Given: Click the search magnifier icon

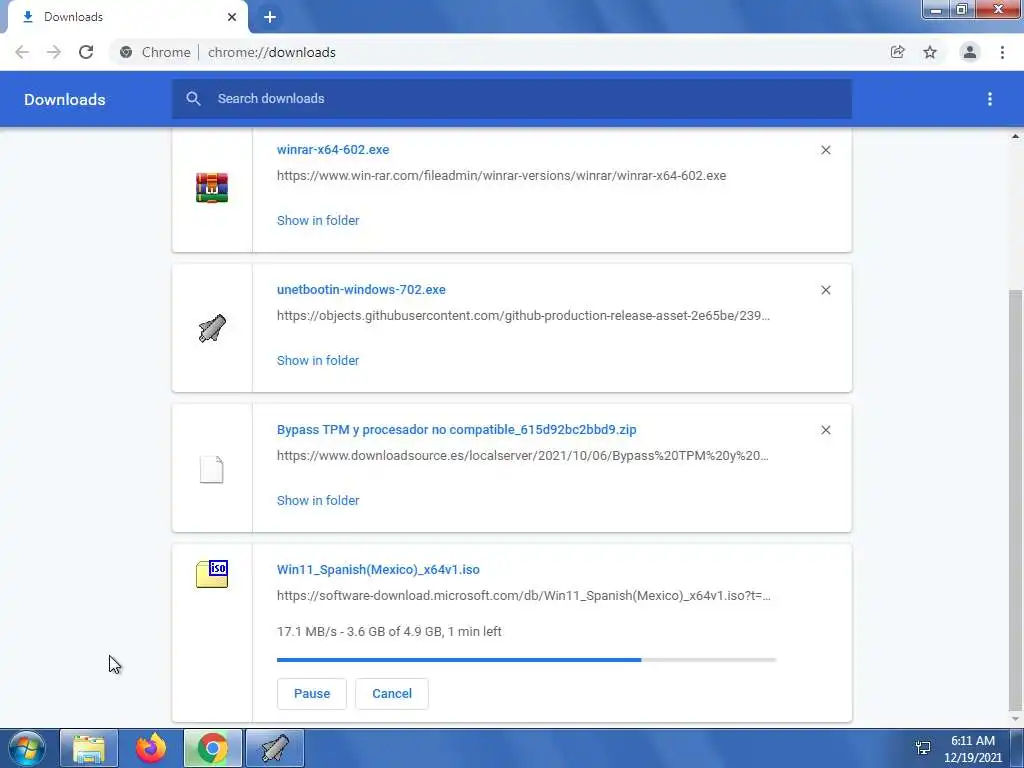Looking at the screenshot, I should pos(193,99).
